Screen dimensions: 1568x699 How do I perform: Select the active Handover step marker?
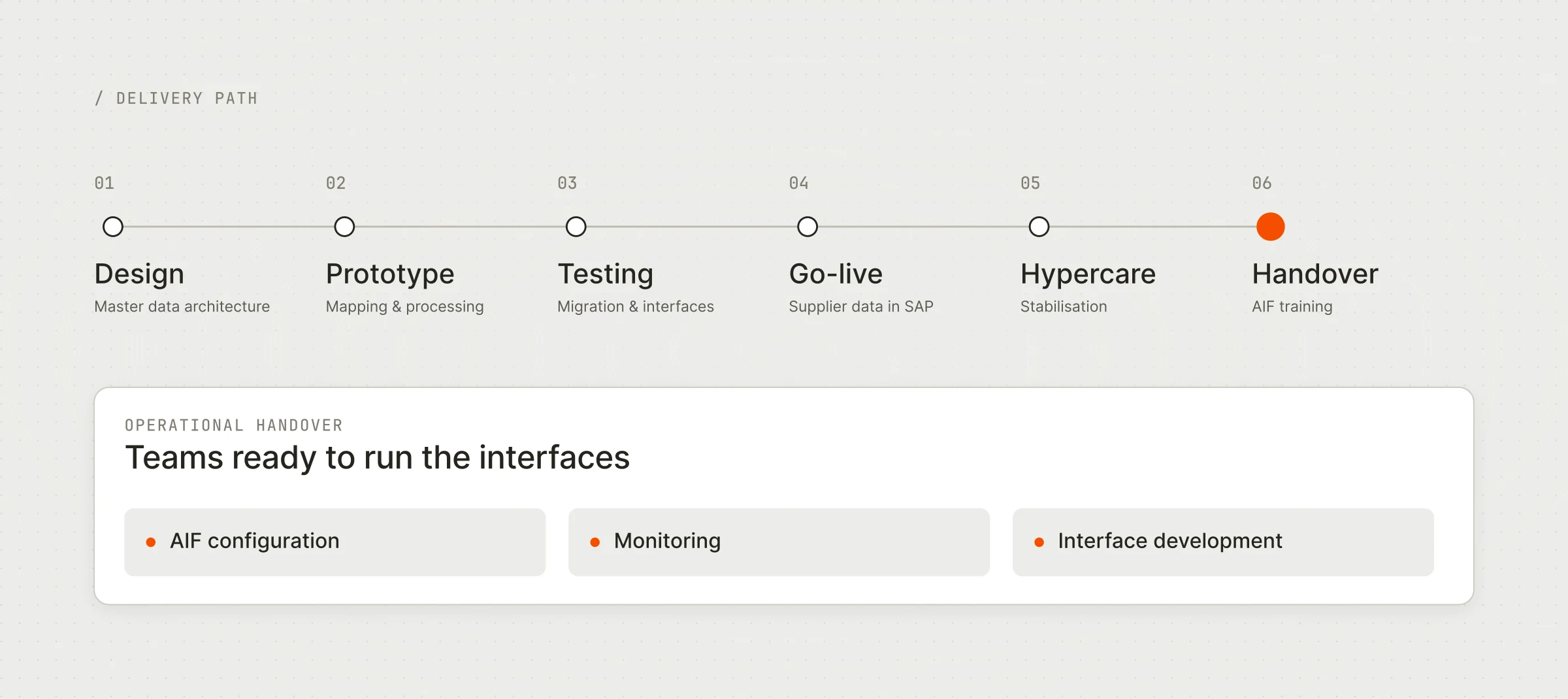[1271, 227]
